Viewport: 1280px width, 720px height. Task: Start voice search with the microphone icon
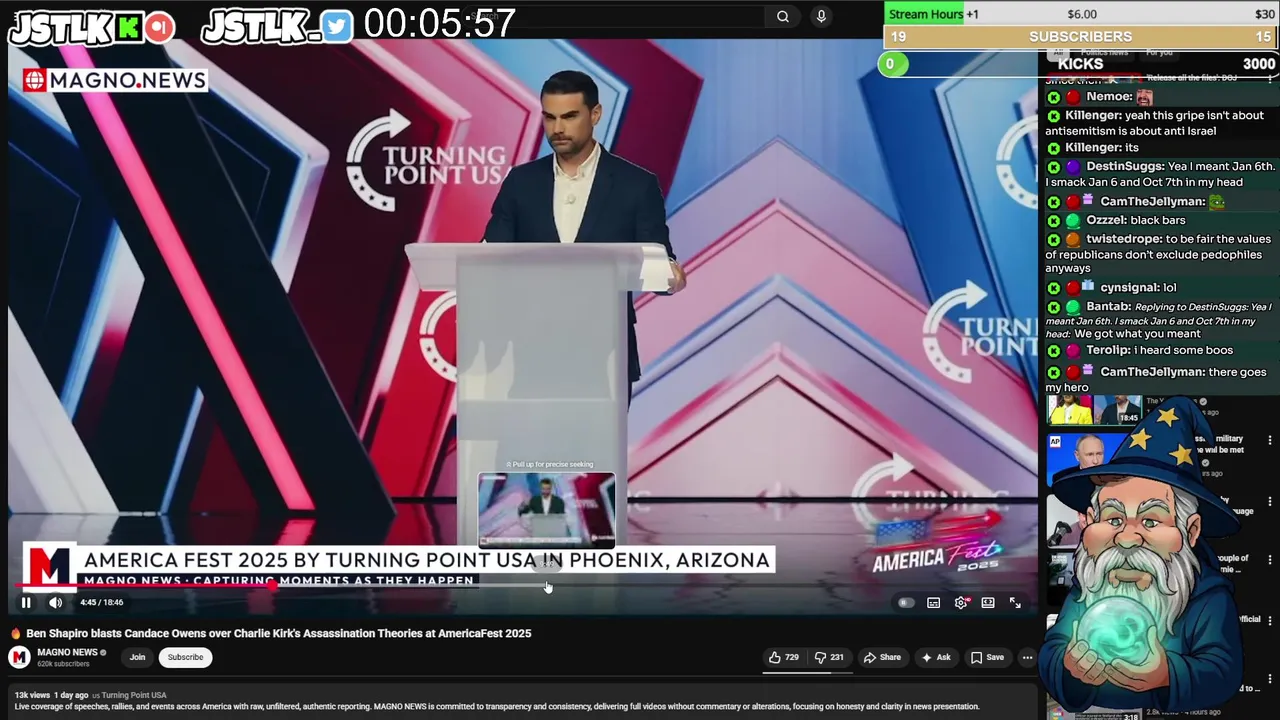pos(821,16)
